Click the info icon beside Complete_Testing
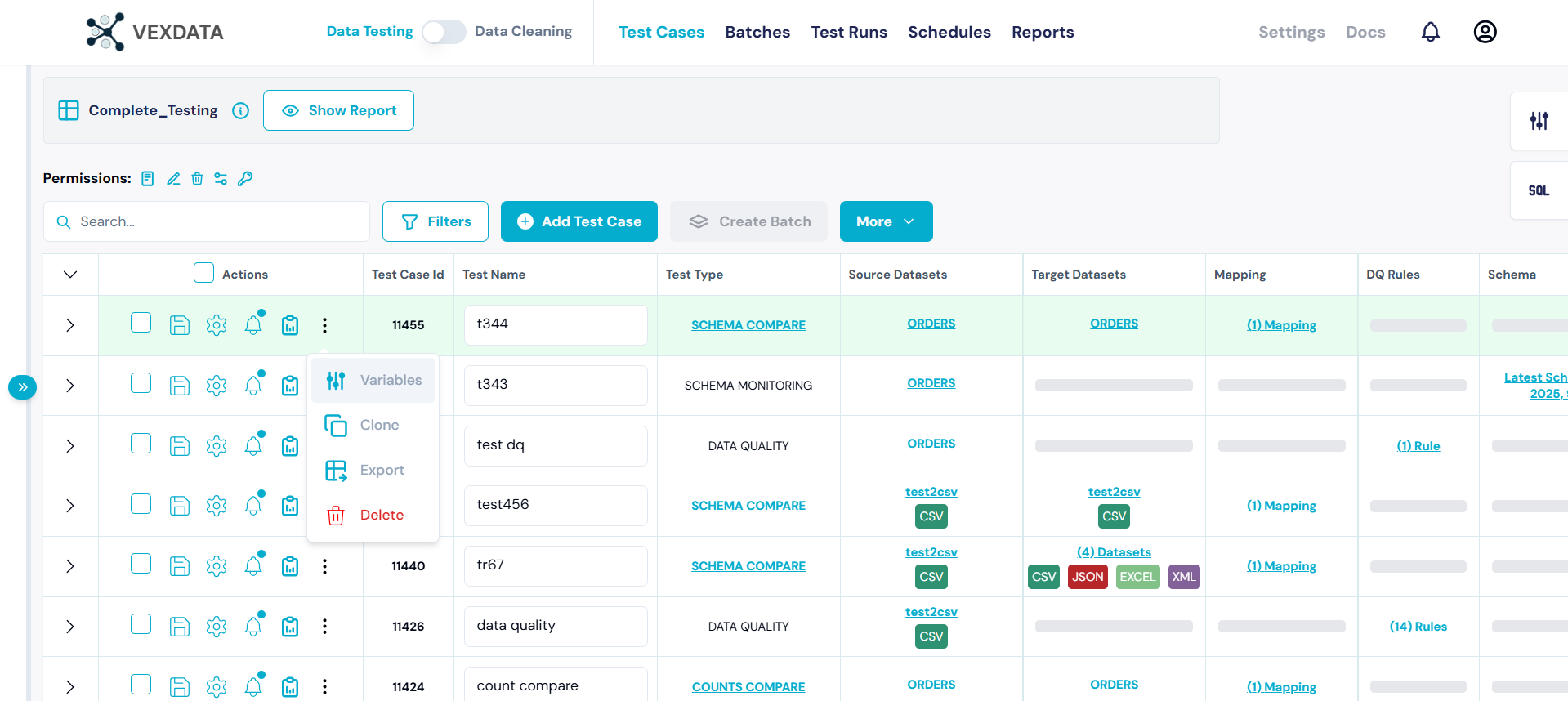The image size is (1568, 701). click(x=240, y=111)
